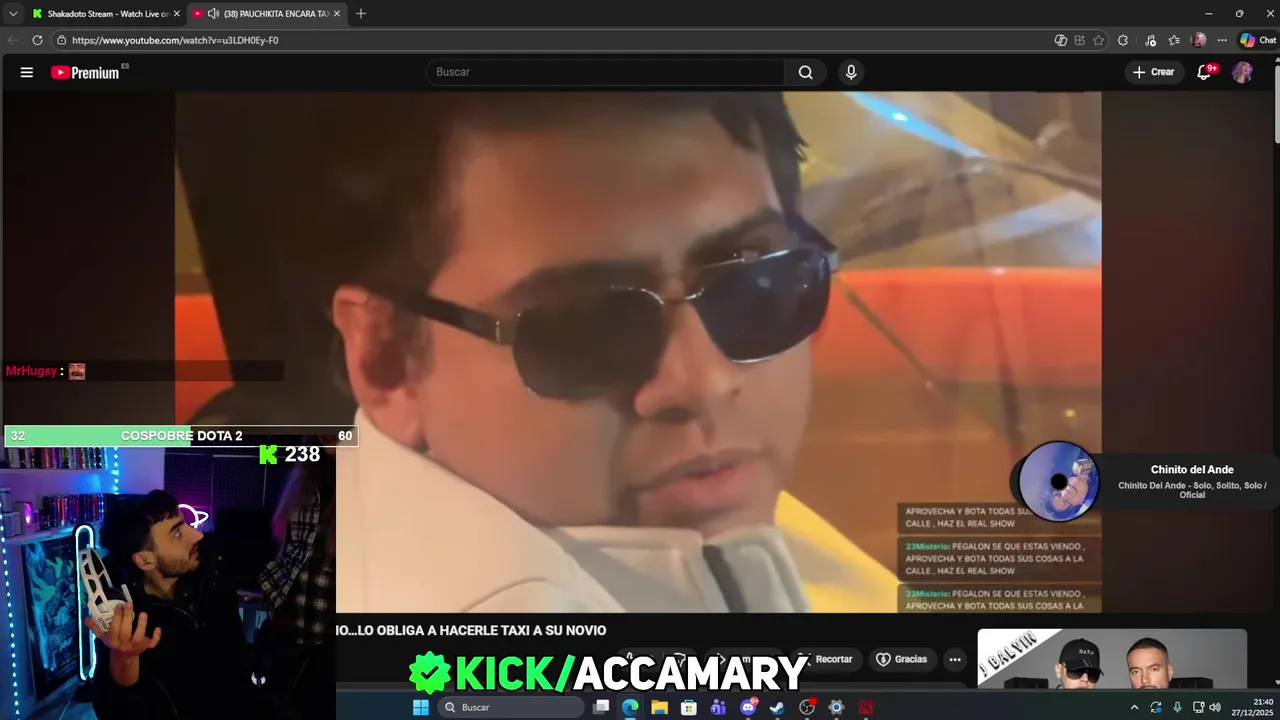
Task: Go back with the browser back arrow
Action: click(13, 40)
